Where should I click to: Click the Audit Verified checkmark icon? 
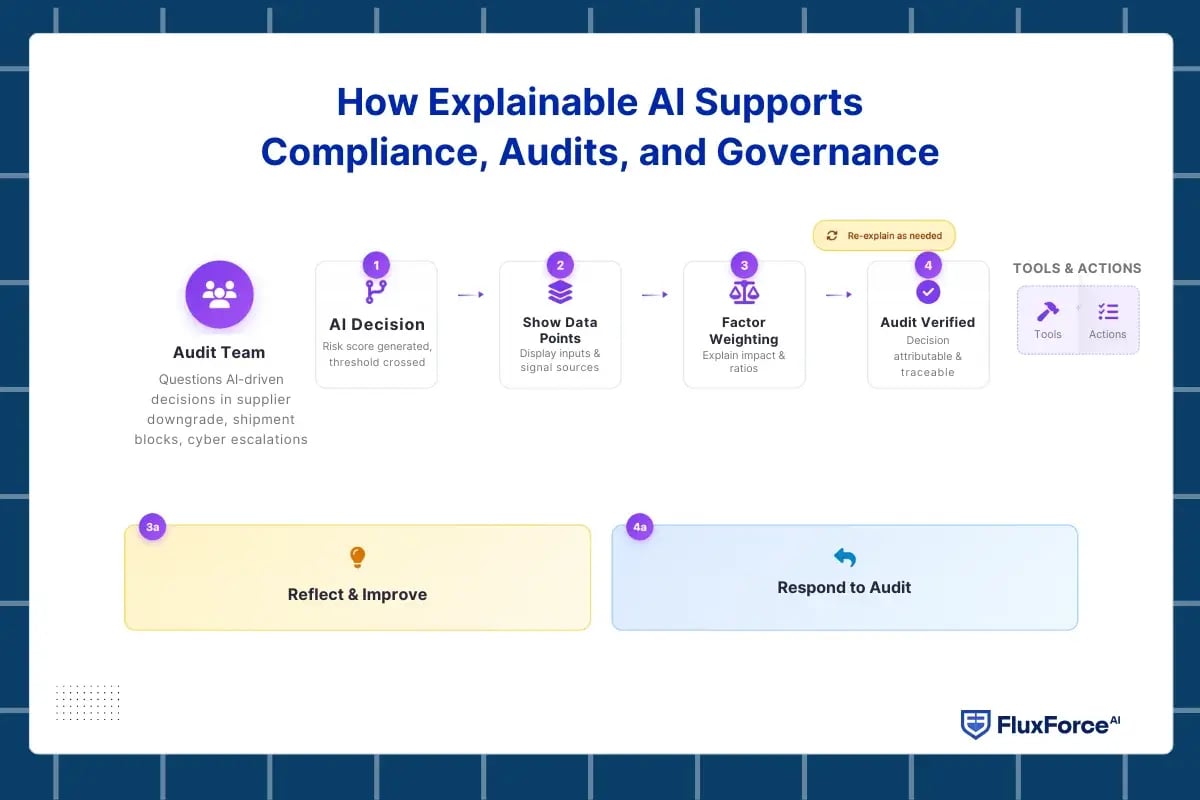coord(927,292)
